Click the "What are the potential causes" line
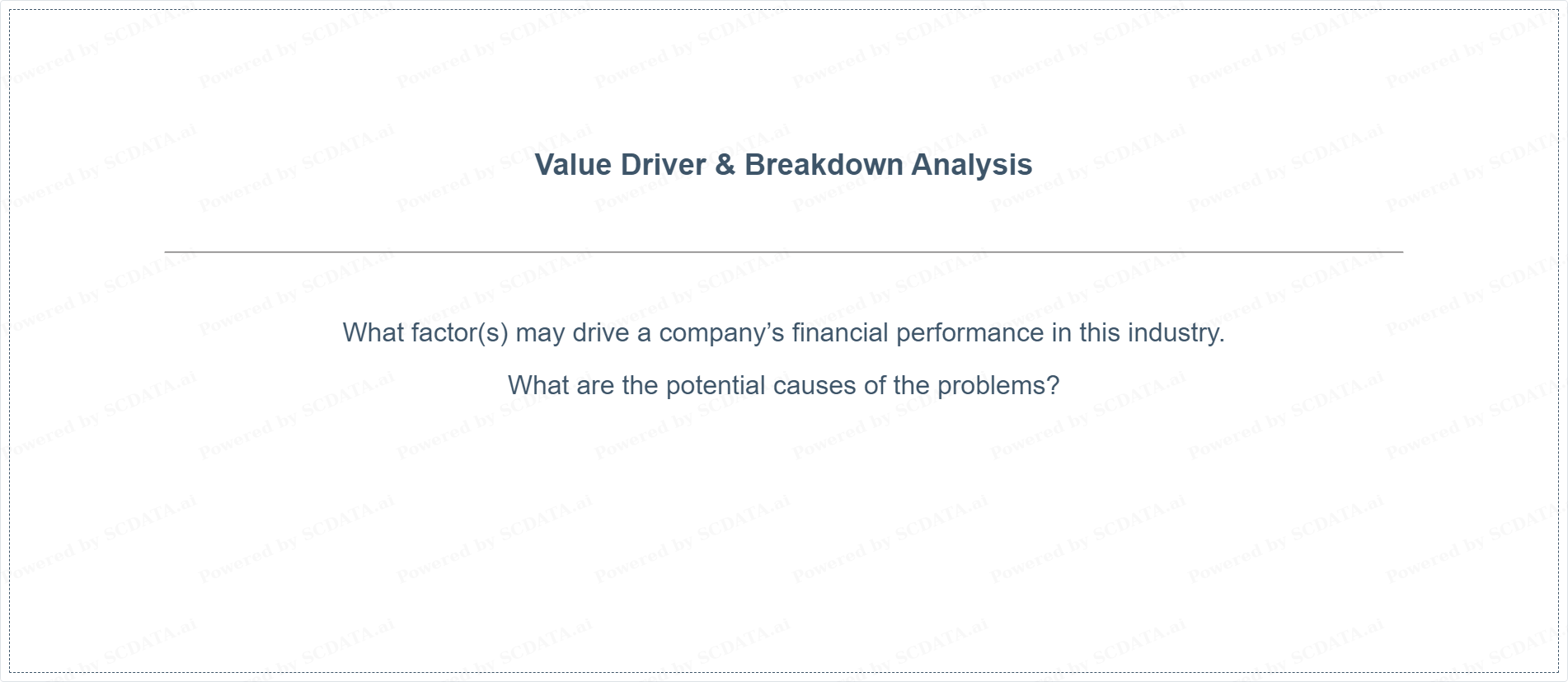The height and width of the screenshot is (682, 1568). pos(783,385)
